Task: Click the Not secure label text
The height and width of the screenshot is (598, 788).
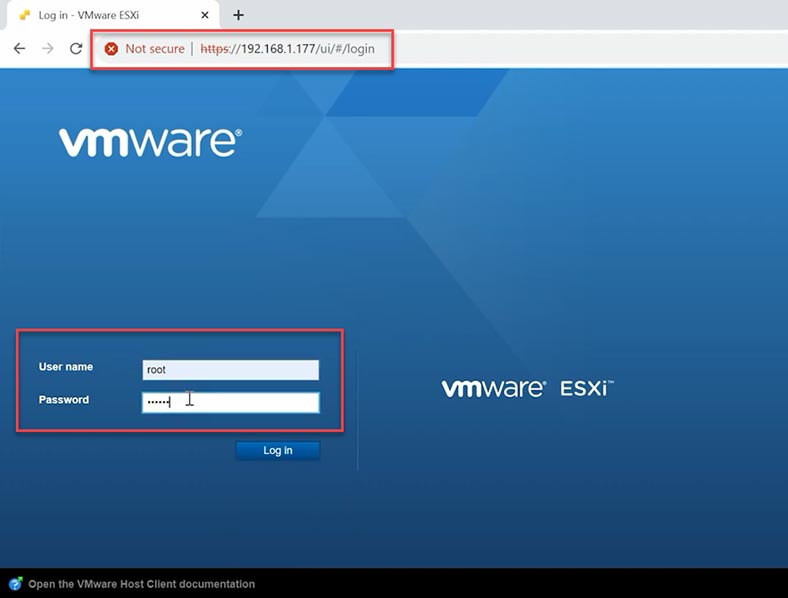Action: click(155, 49)
